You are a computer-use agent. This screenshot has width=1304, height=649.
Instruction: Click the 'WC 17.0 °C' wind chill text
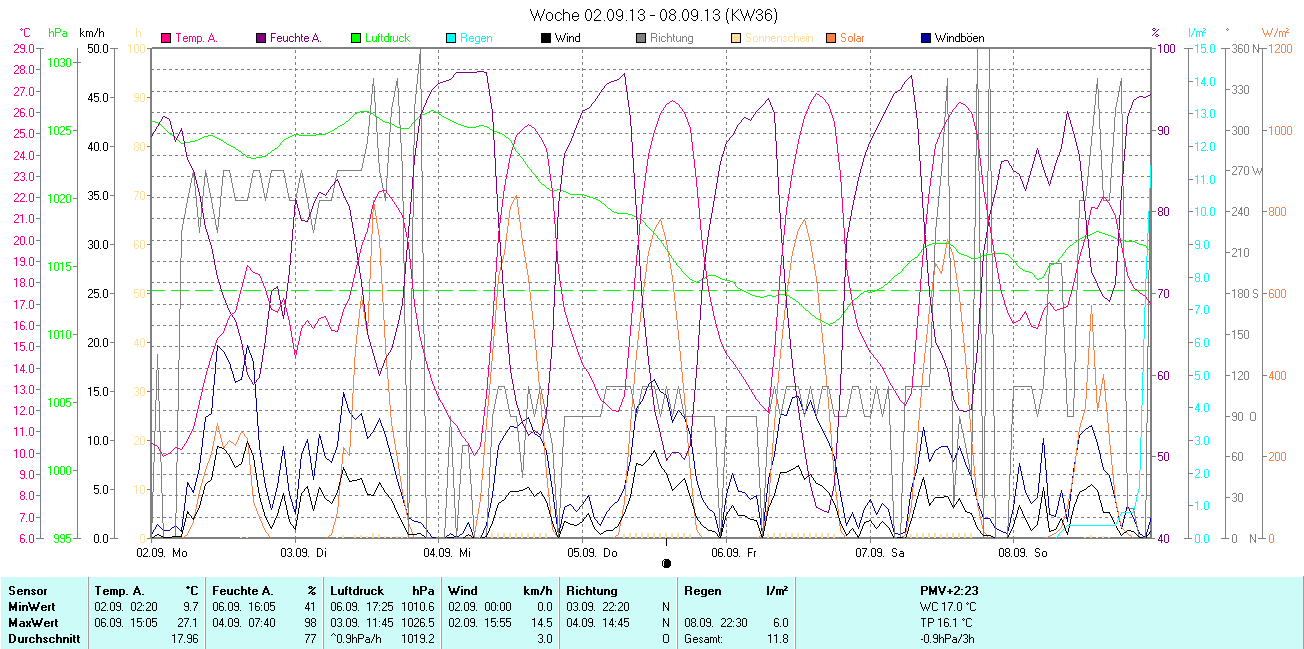[949, 607]
